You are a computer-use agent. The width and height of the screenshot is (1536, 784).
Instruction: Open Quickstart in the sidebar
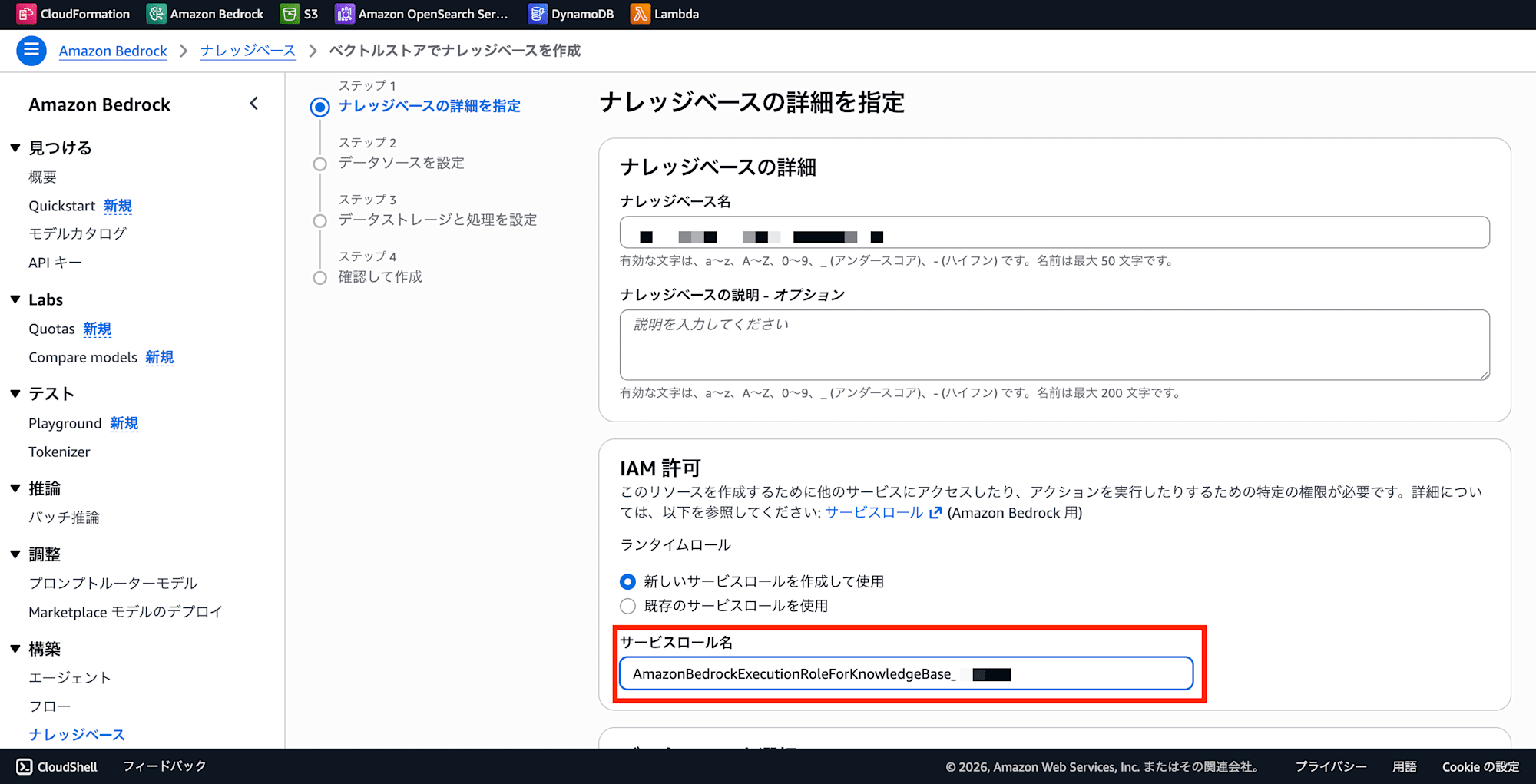coord(62,206)
